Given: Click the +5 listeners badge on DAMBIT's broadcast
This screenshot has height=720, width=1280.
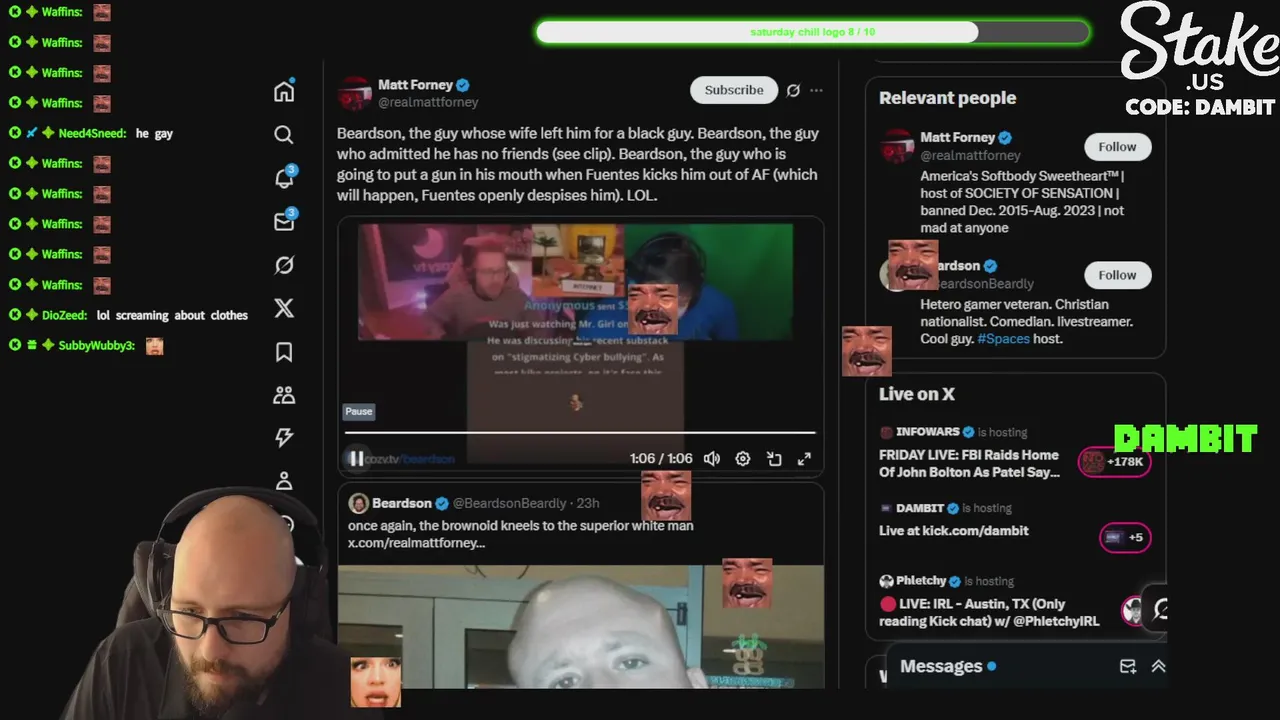Looking at the screenshot, I should (1125, 537).
